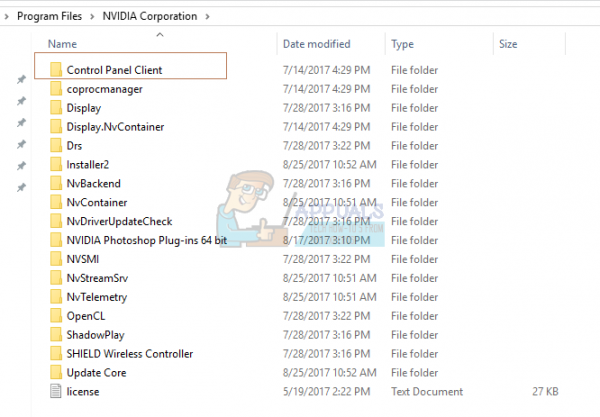The height and width of the screenshot is (417, 600).
Task: Select the Control Panel Client folder name
Action: coord(114,70)
